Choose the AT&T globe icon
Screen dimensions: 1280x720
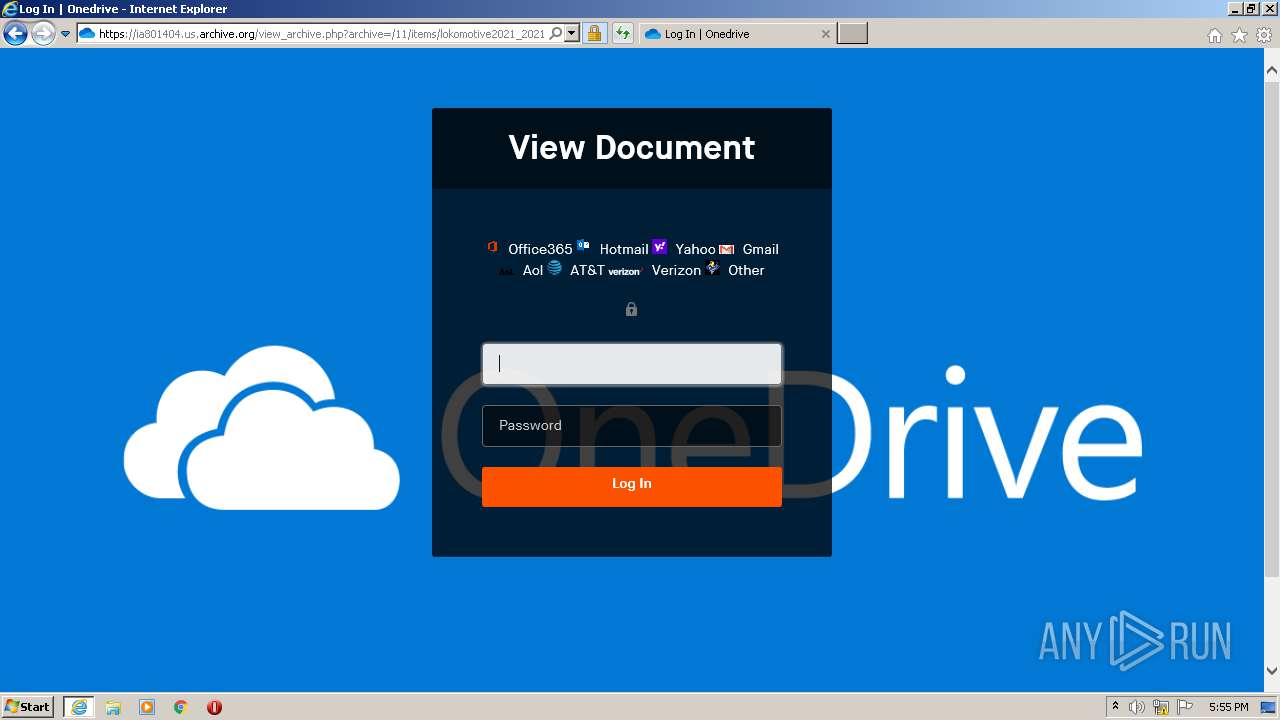555,268
